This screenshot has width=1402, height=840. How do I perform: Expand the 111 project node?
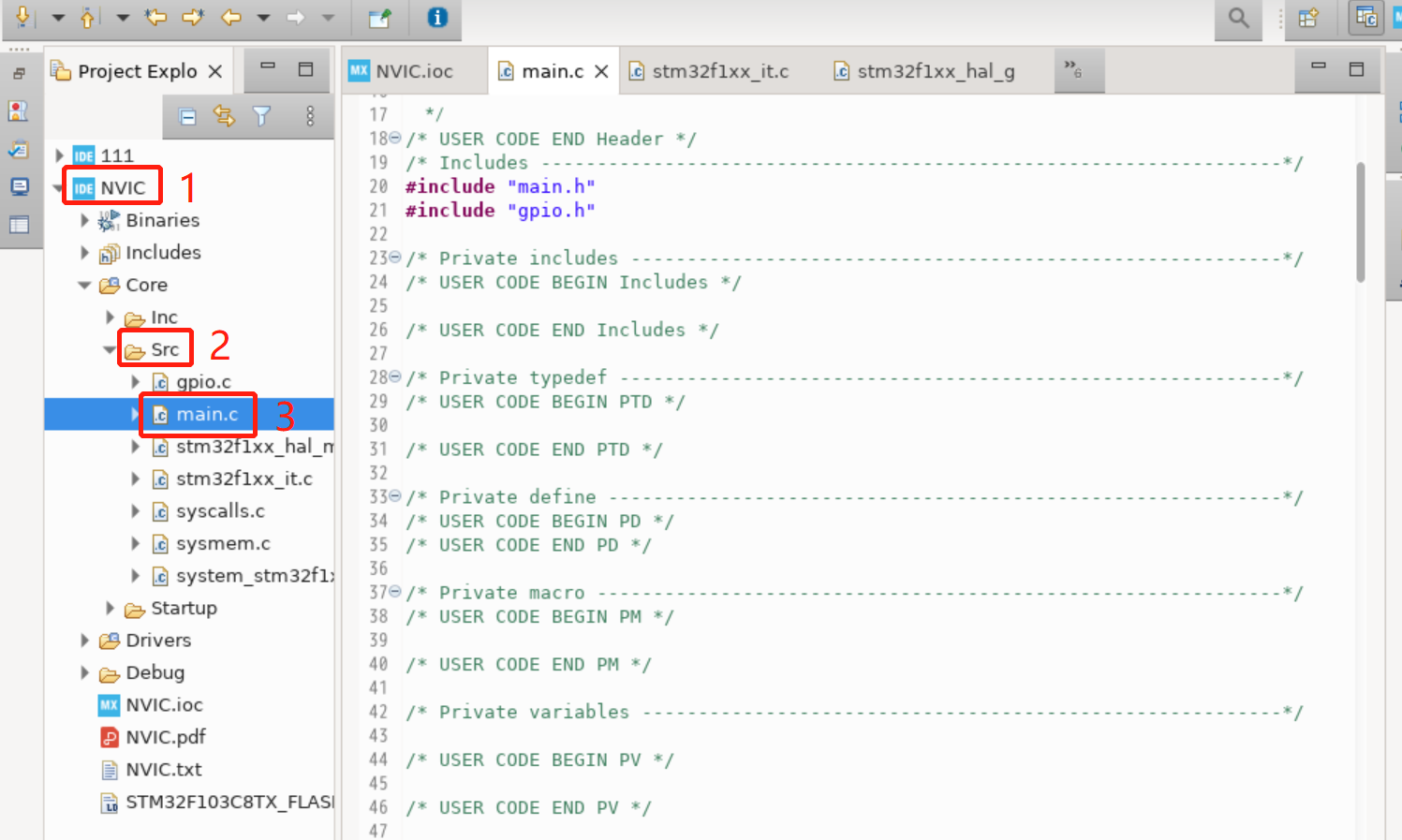pyautogui.click(x=59, y=155)
